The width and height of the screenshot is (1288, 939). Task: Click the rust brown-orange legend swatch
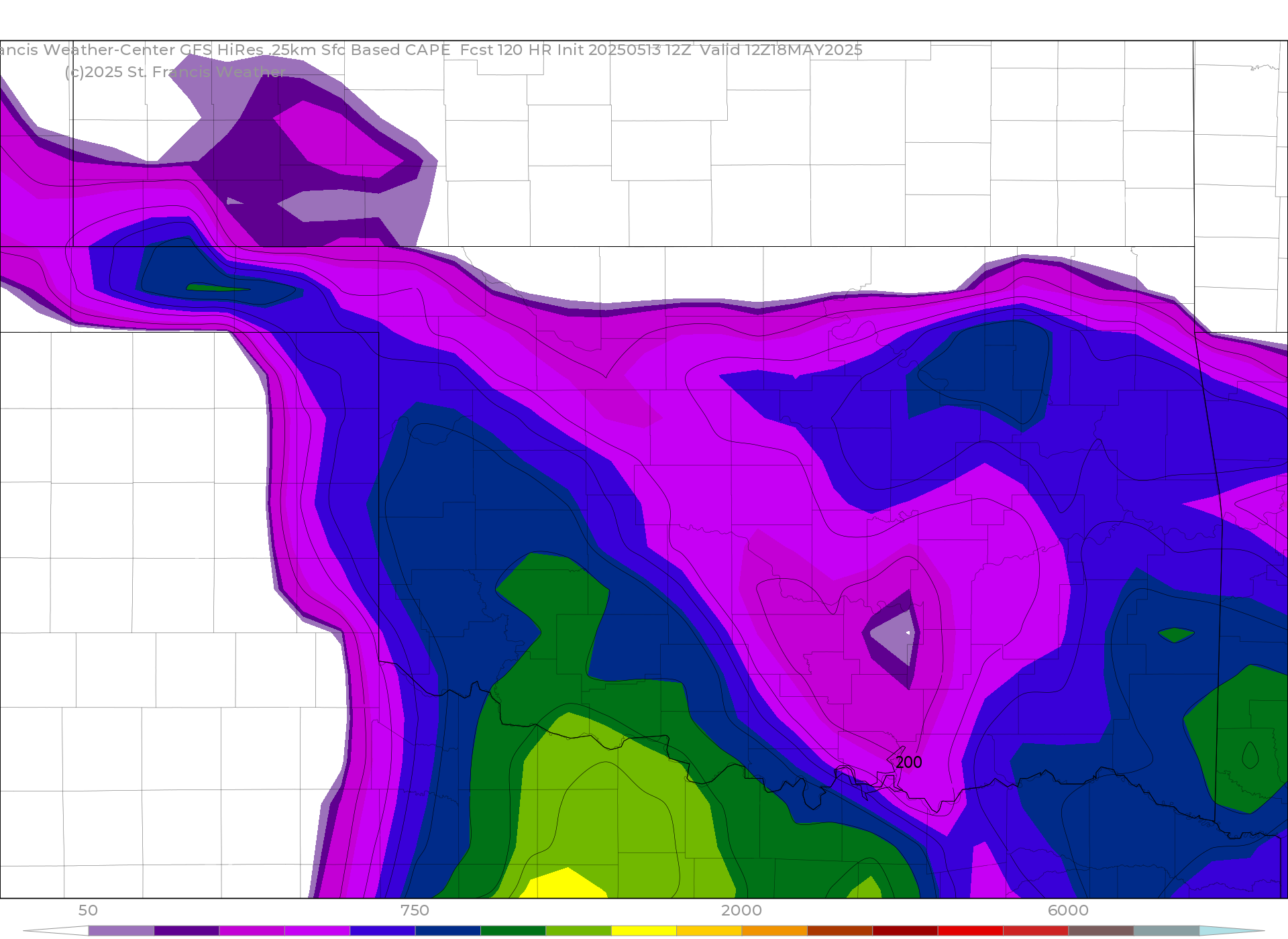pos(840,931)
